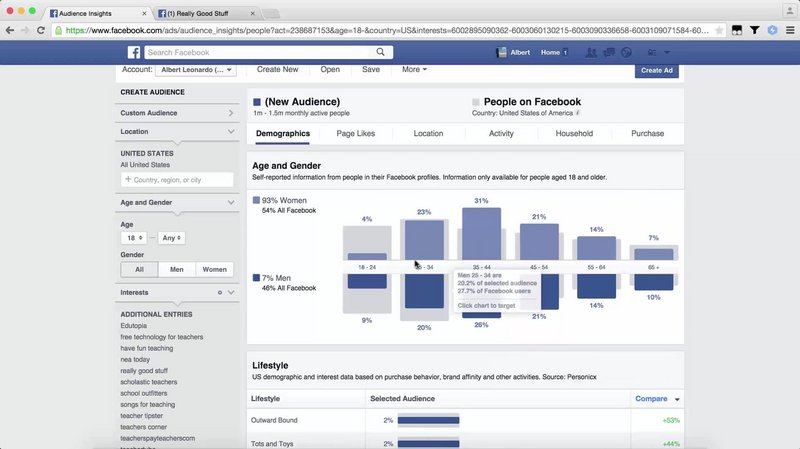Reload the page in browser

[41, 30]
